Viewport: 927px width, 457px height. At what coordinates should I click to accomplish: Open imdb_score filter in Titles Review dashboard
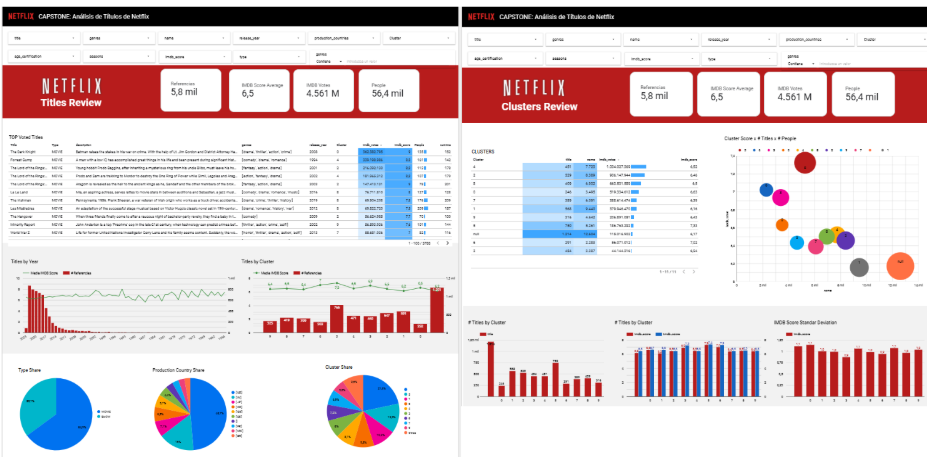(194, 57)
